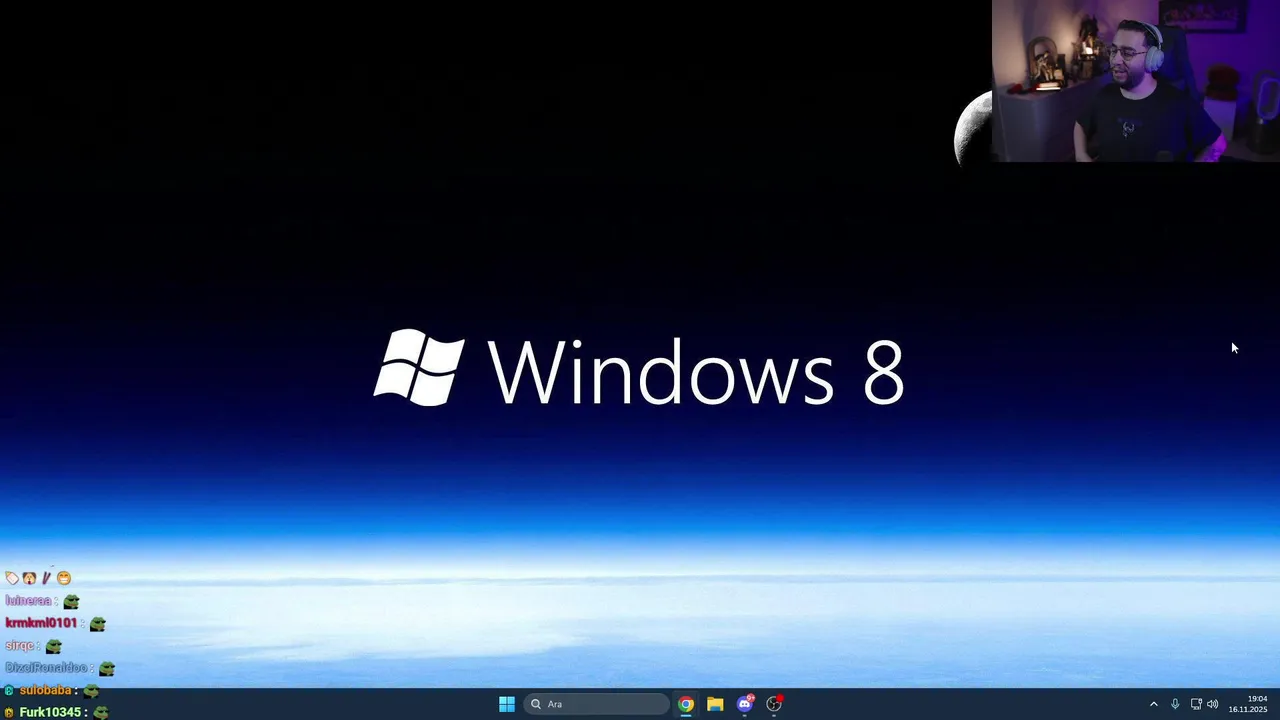Click chat username sulobaba
The width and height of the screenshot is (1280, 720).
pyautogui.click(x=45, y=690)
